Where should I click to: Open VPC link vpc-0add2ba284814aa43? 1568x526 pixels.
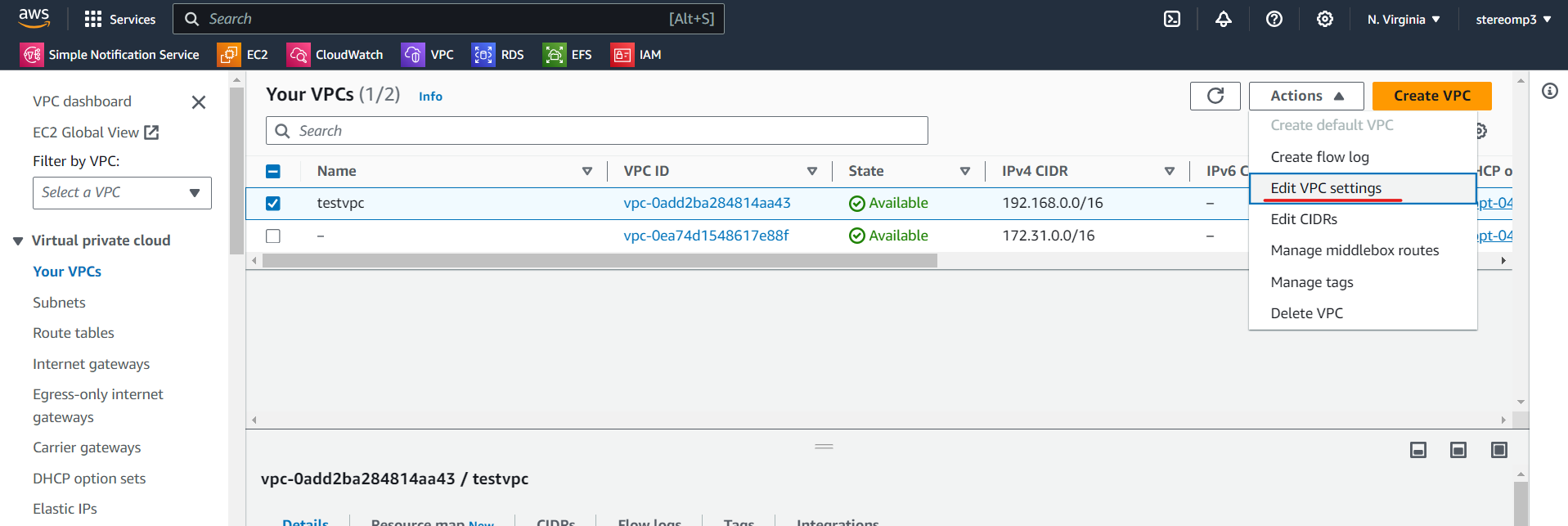(707, 203)
